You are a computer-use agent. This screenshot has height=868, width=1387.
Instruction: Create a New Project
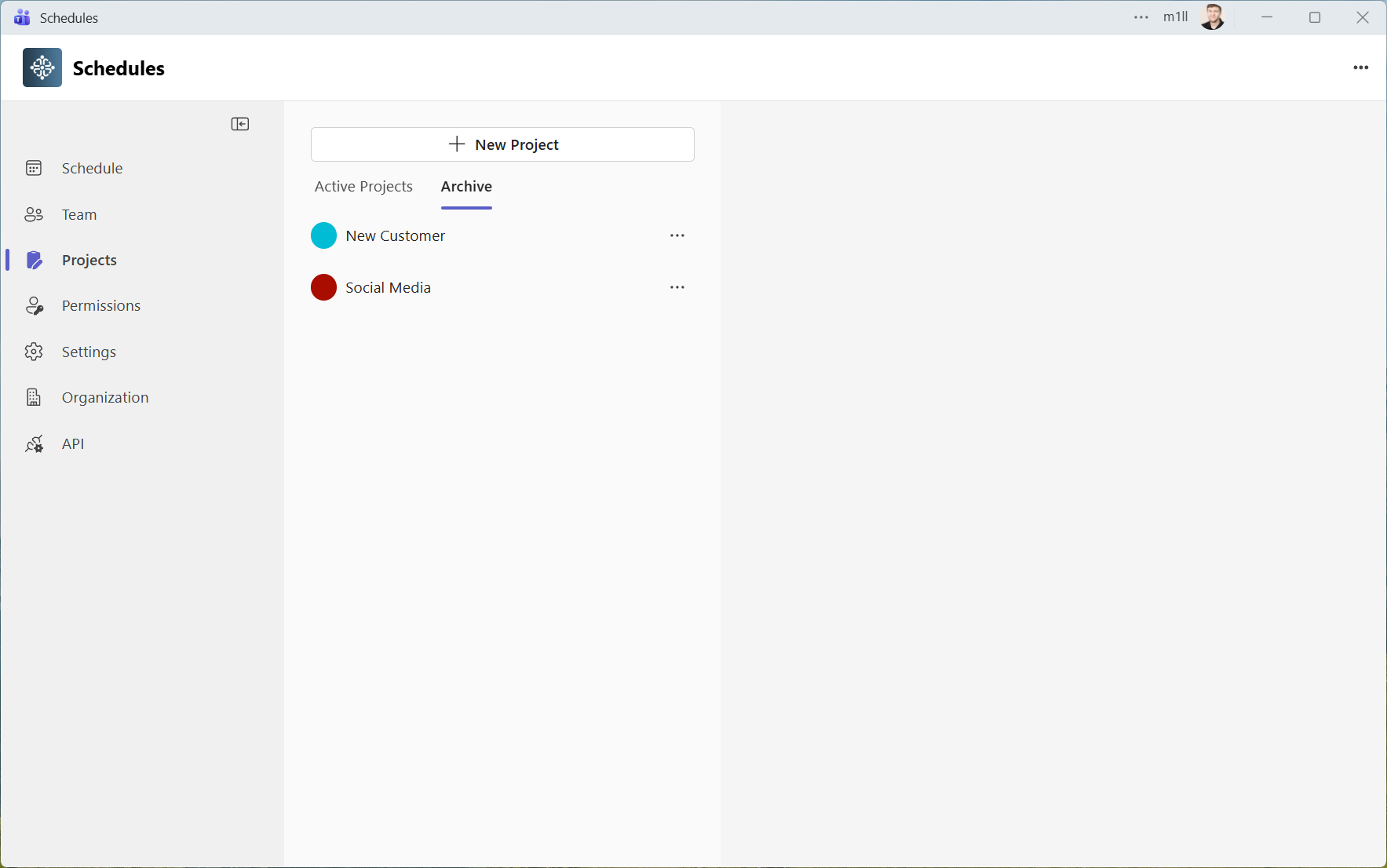coord(502,144)
